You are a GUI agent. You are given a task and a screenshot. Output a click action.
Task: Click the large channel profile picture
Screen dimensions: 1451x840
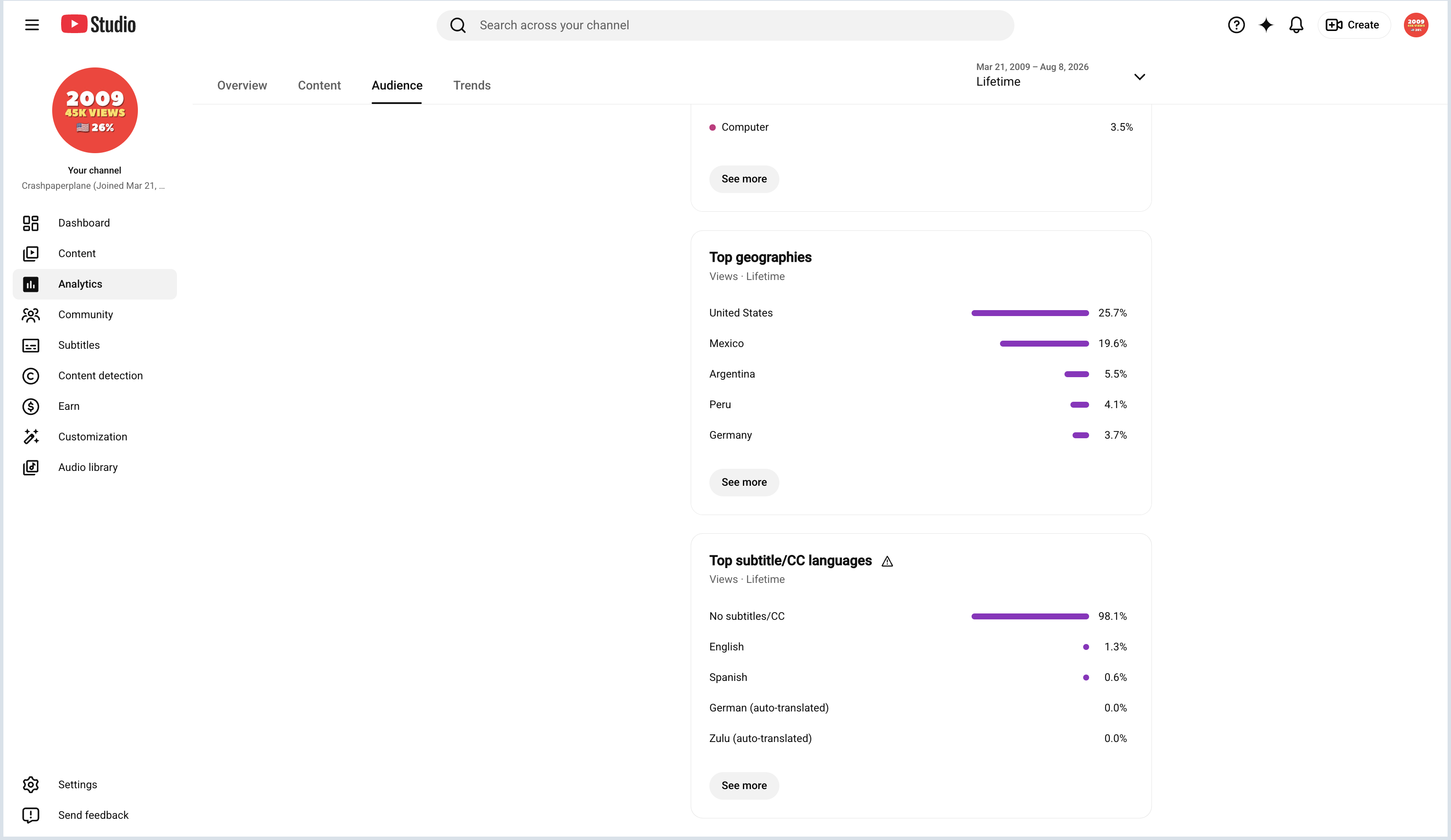point(95,110)
